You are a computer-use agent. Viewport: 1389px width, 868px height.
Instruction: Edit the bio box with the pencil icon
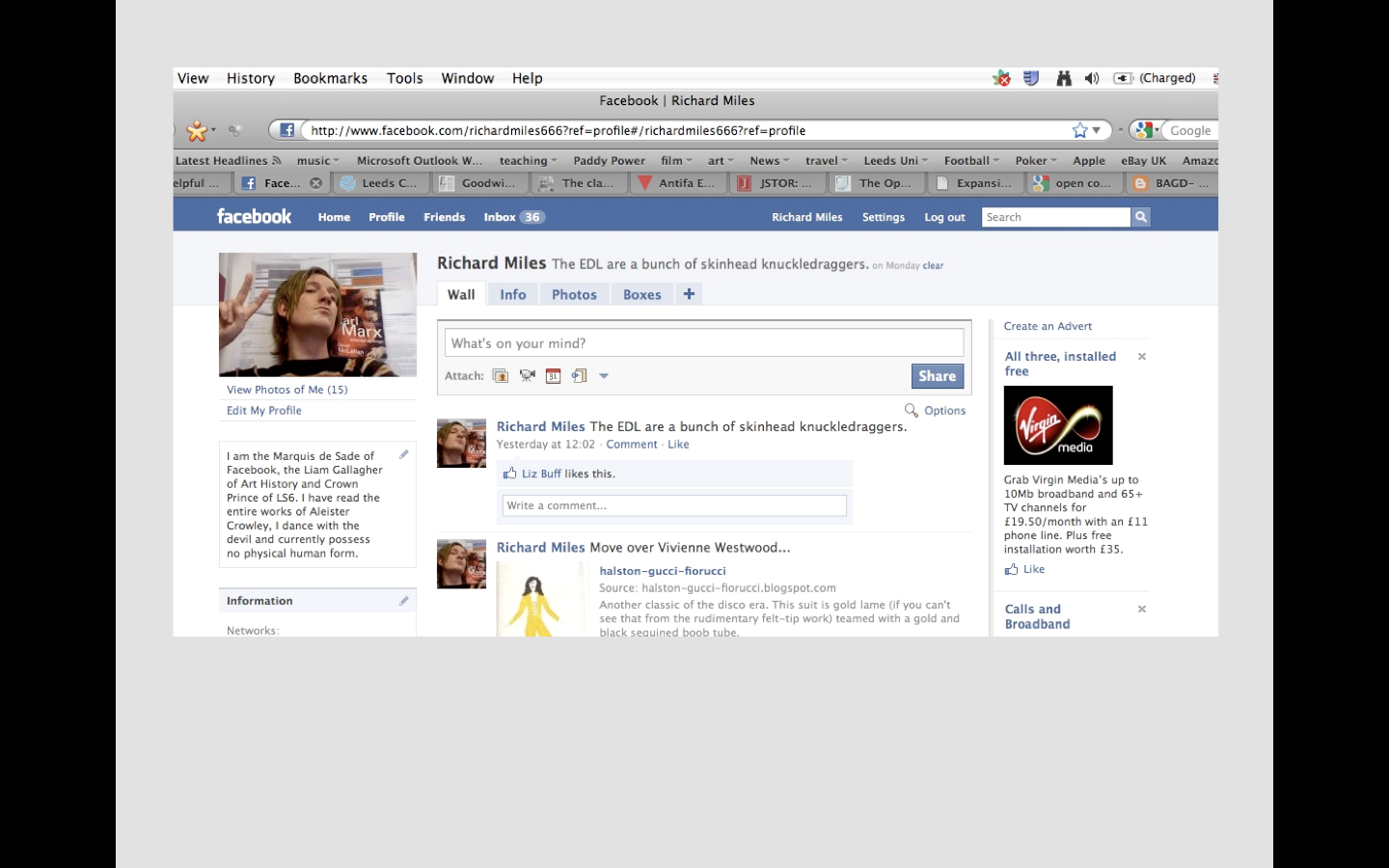click(404, 454)
